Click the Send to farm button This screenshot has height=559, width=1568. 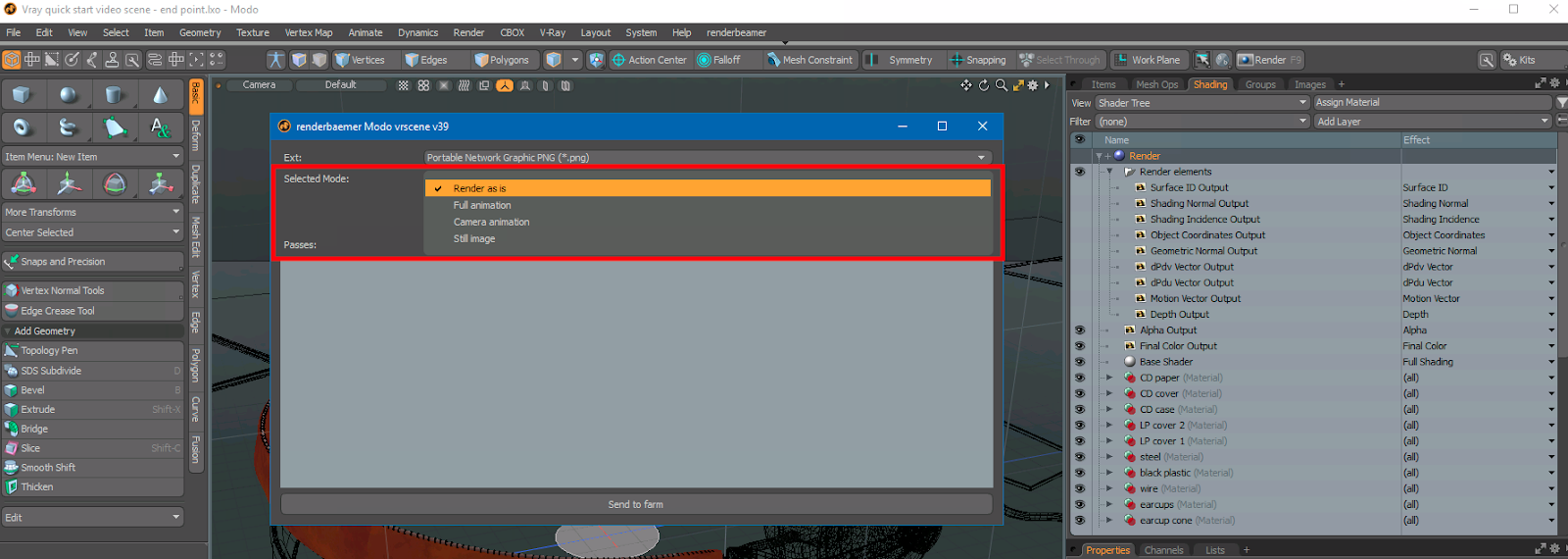(x=636, y=504)
